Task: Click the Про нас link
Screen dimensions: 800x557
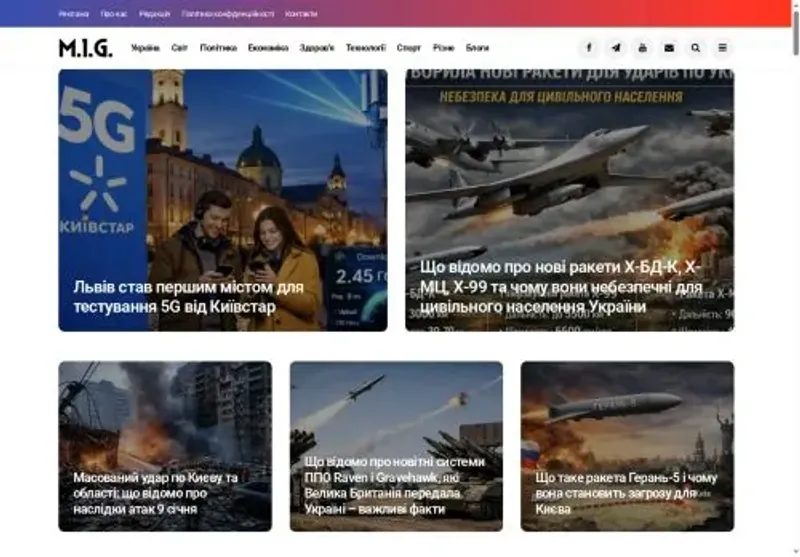Action: pos(114,14)
